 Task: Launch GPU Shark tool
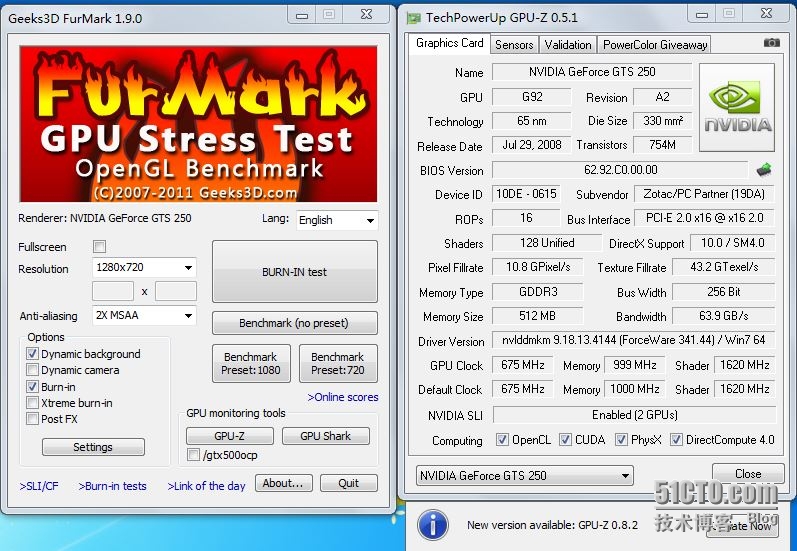(326, 436)
